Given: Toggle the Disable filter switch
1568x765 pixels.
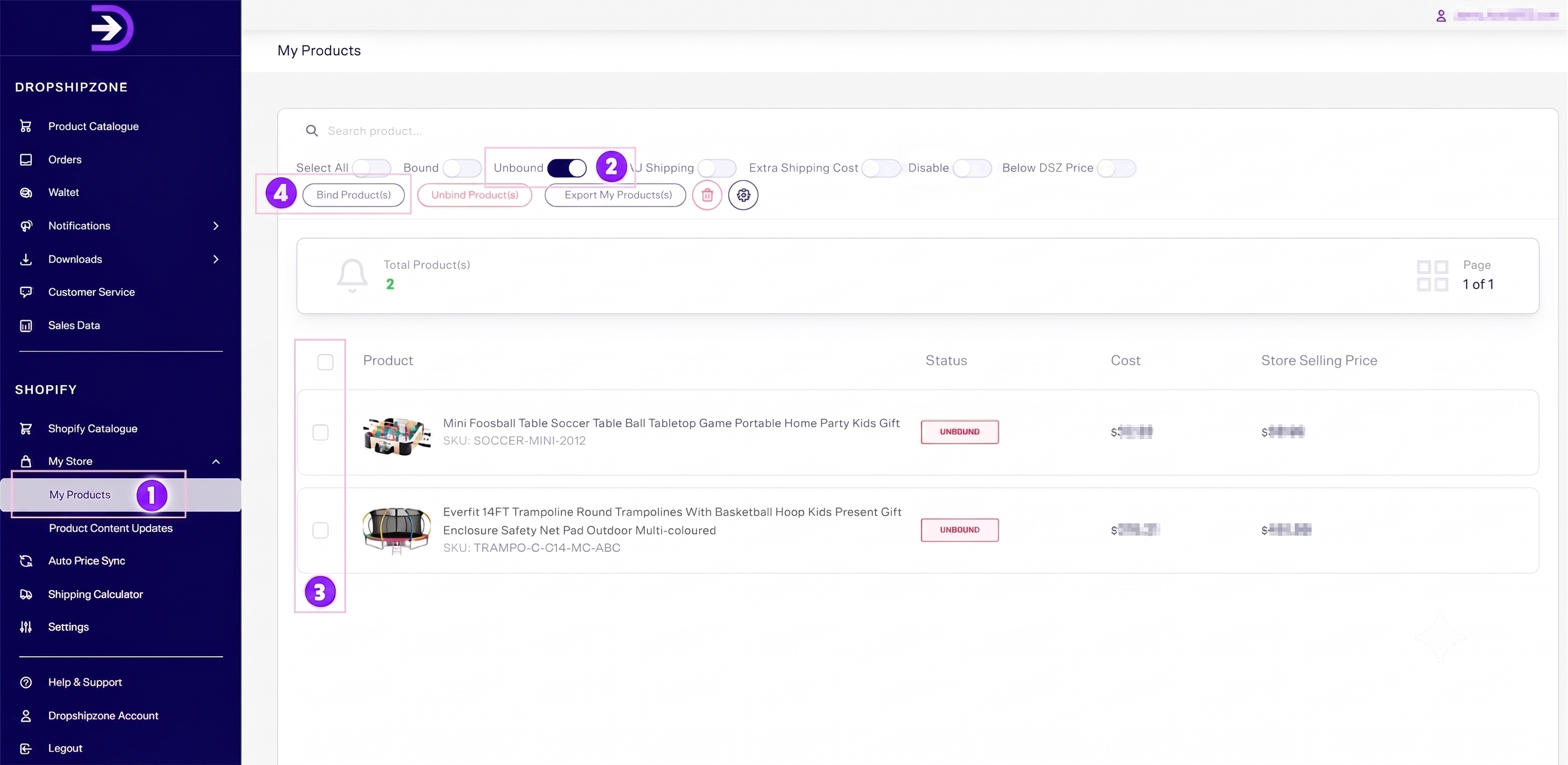Looking at the screenshot, I should point(972,168).
